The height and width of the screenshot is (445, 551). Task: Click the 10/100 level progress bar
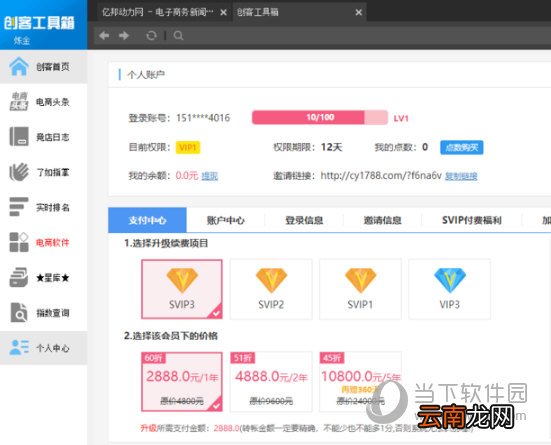[x=320, y=117]
